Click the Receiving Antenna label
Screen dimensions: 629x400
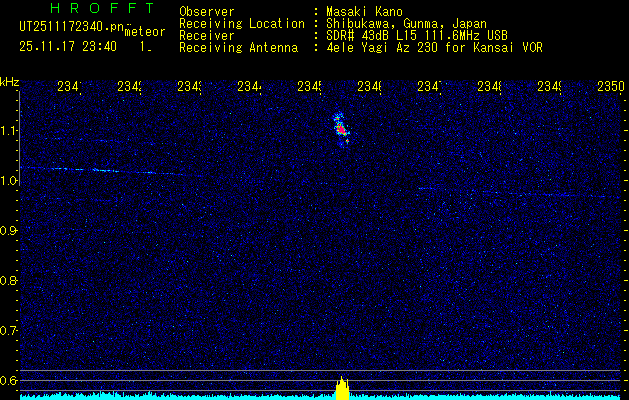pyautogui.click(x=239, y=48)
